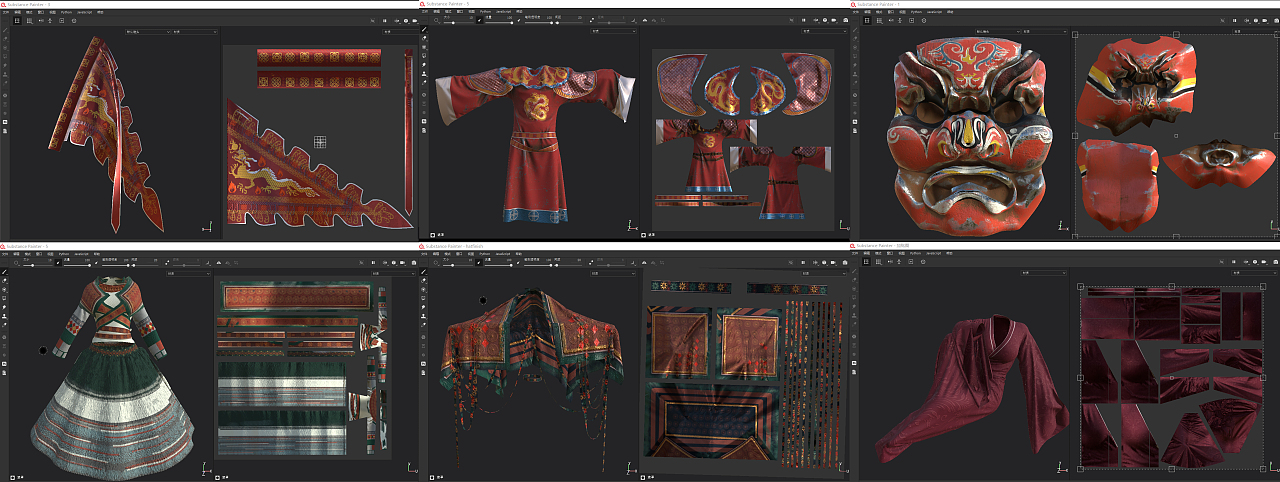This screenshot has height=482, width=1280.
Task: Open the Python menu in the flag window
Action: click(x=66, y=12)
